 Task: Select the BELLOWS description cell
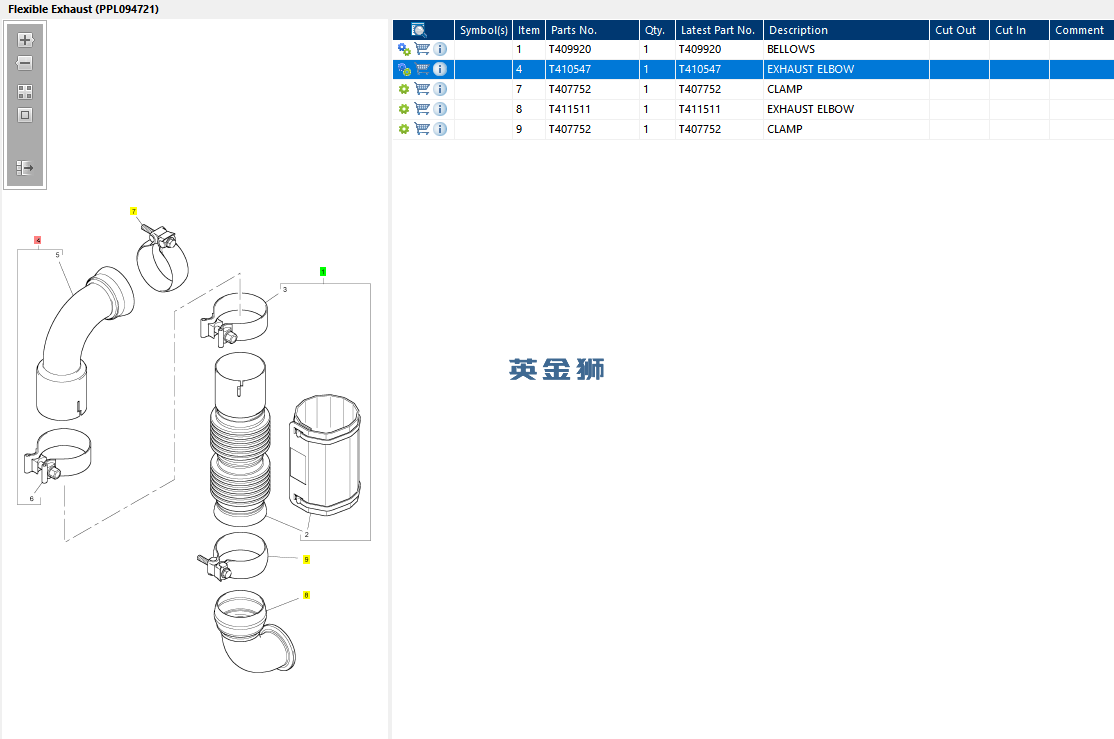click(846, 49)
